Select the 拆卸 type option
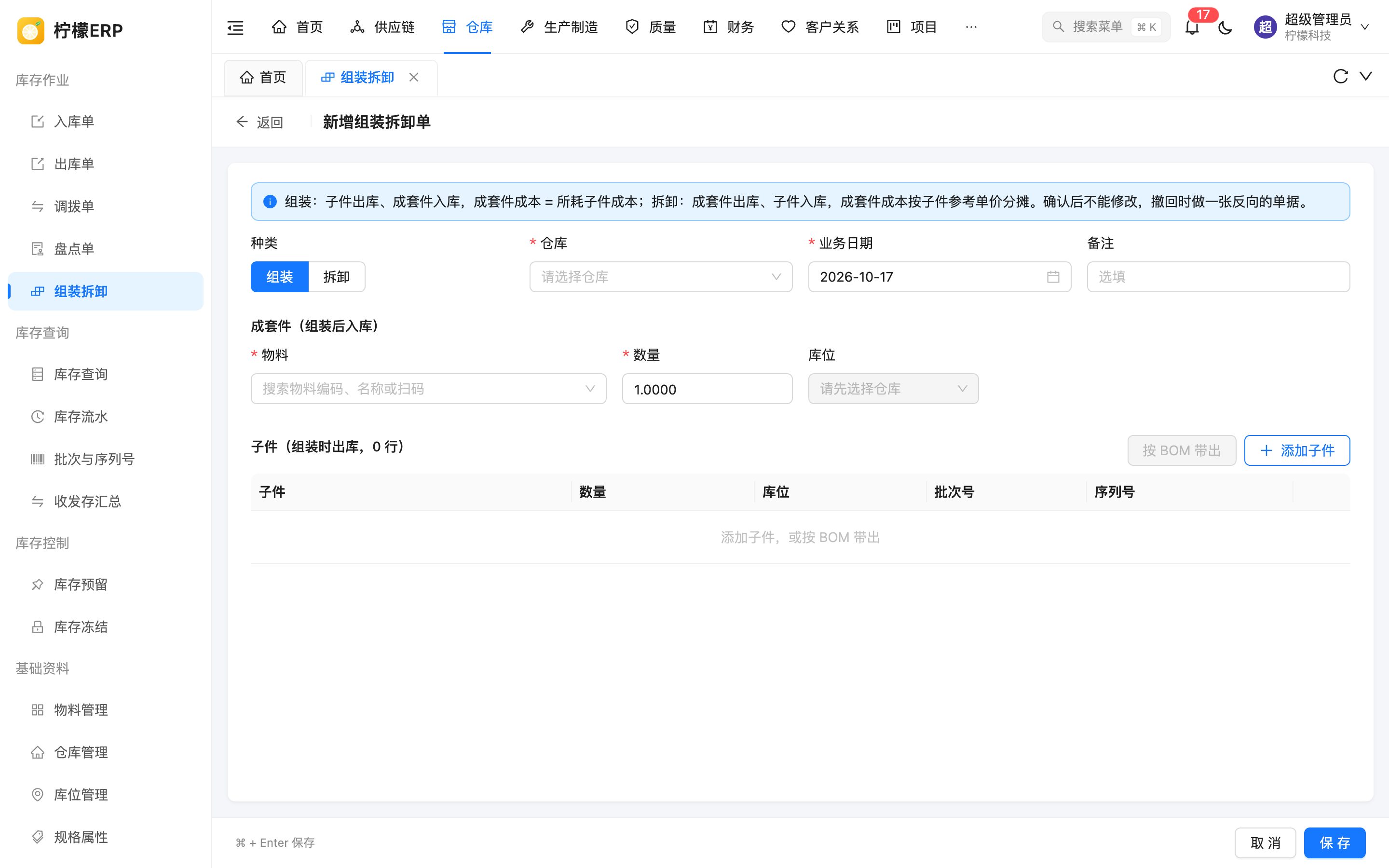Viewport: 1389px width, 868px height. pos(336,277)
